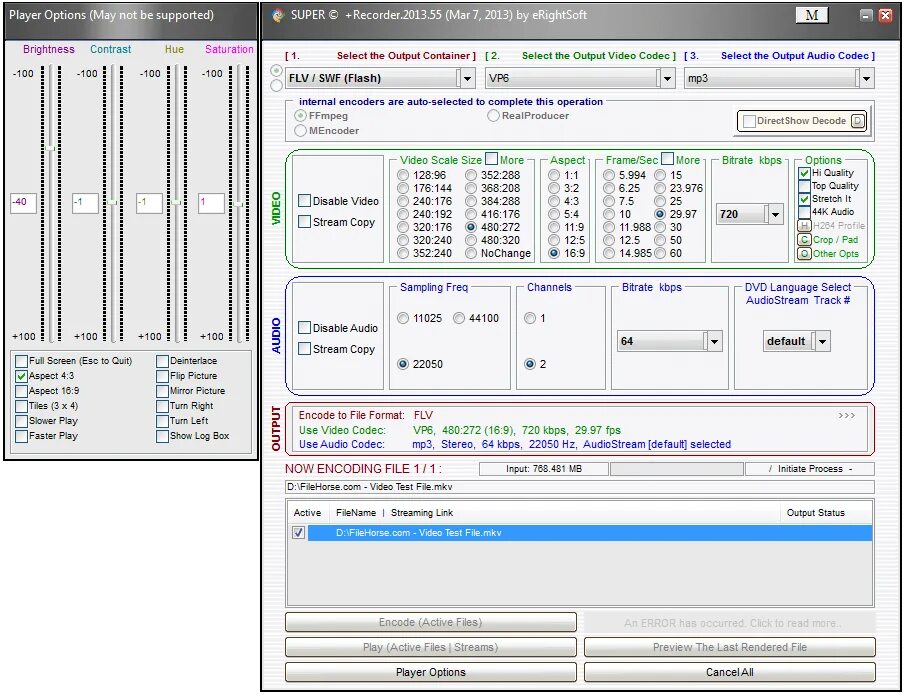Select 25 frames per second
The height and width of the screenshot is (695, 905).
[660, 201]
